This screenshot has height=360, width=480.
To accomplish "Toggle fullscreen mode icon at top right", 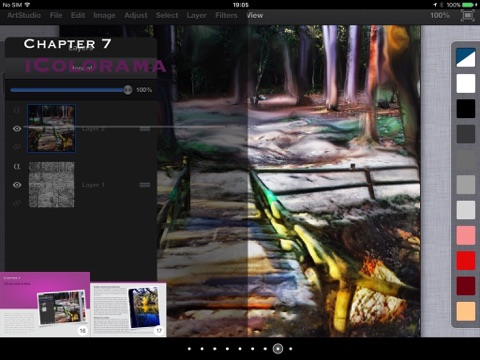I will pyautogui.click(x=468, y=15).
